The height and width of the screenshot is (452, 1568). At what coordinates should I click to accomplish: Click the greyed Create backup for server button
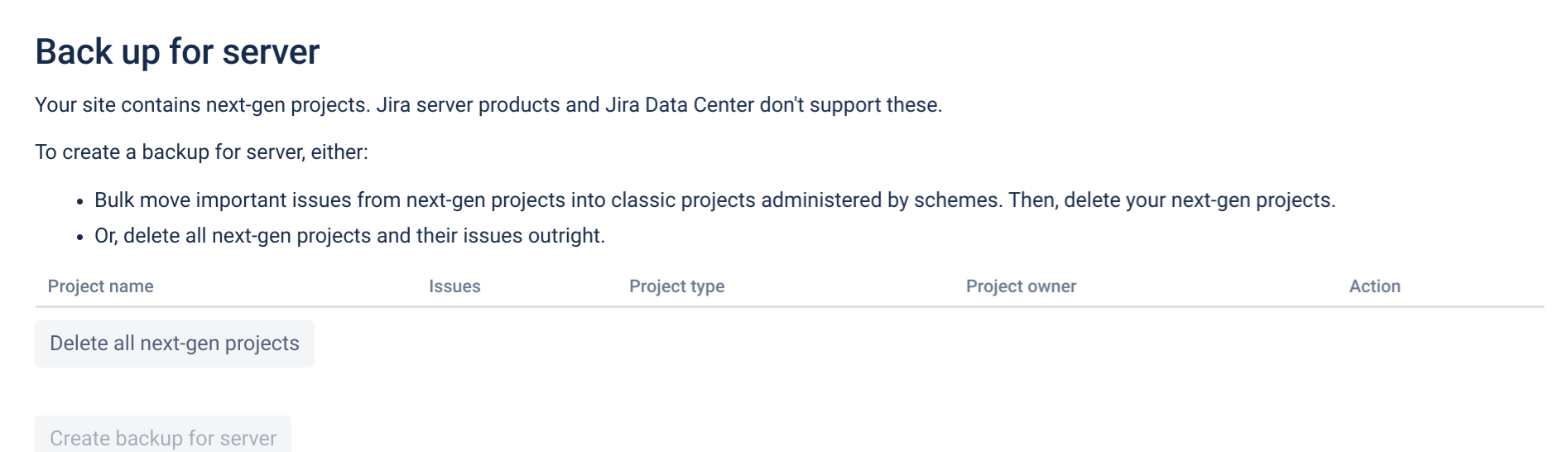(163, 435)
